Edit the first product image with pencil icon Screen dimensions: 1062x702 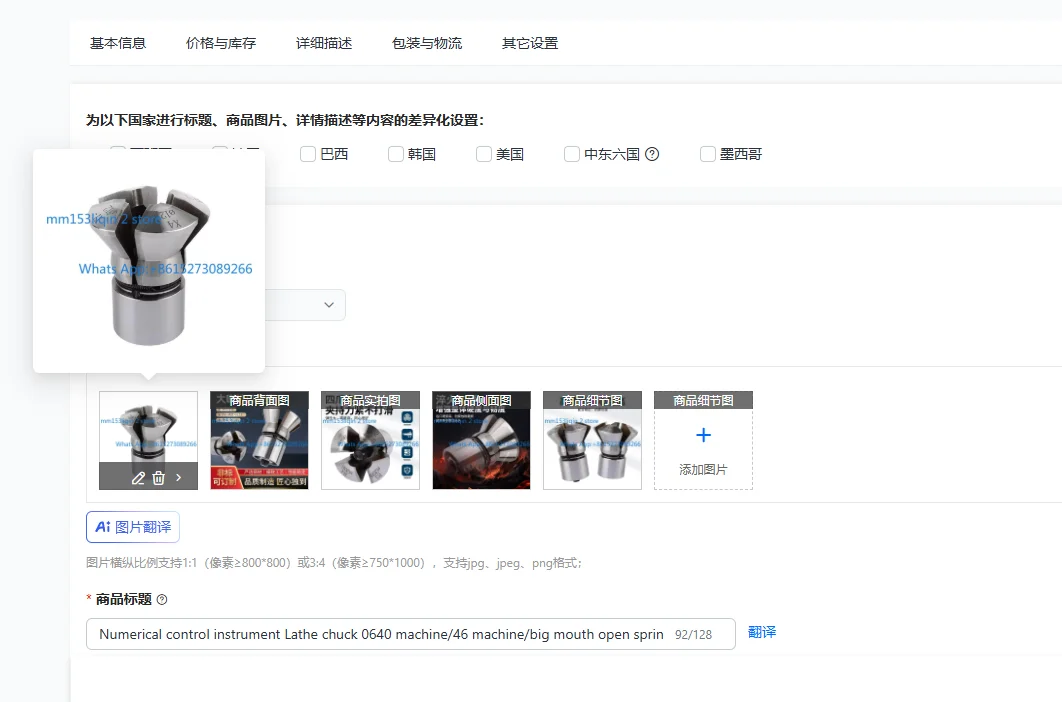click(x=138, y=478)
